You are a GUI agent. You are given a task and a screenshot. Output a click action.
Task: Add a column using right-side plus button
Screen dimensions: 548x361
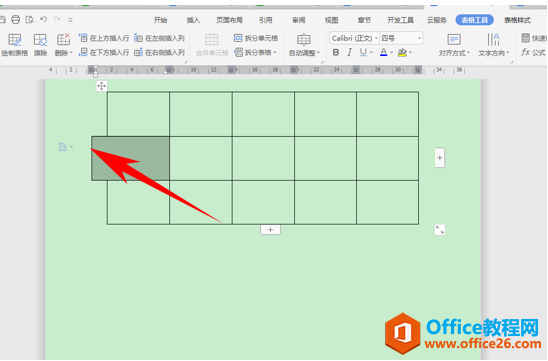(440, 158)
